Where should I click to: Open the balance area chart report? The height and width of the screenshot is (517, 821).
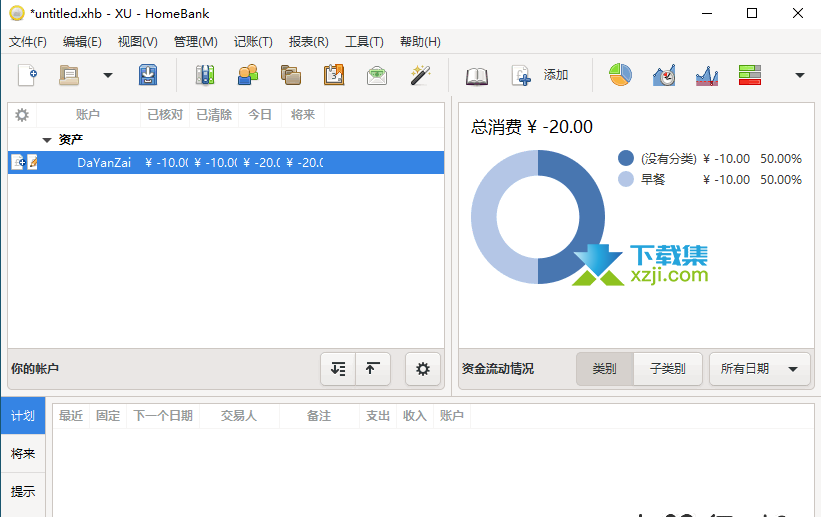tap(706, 76)
